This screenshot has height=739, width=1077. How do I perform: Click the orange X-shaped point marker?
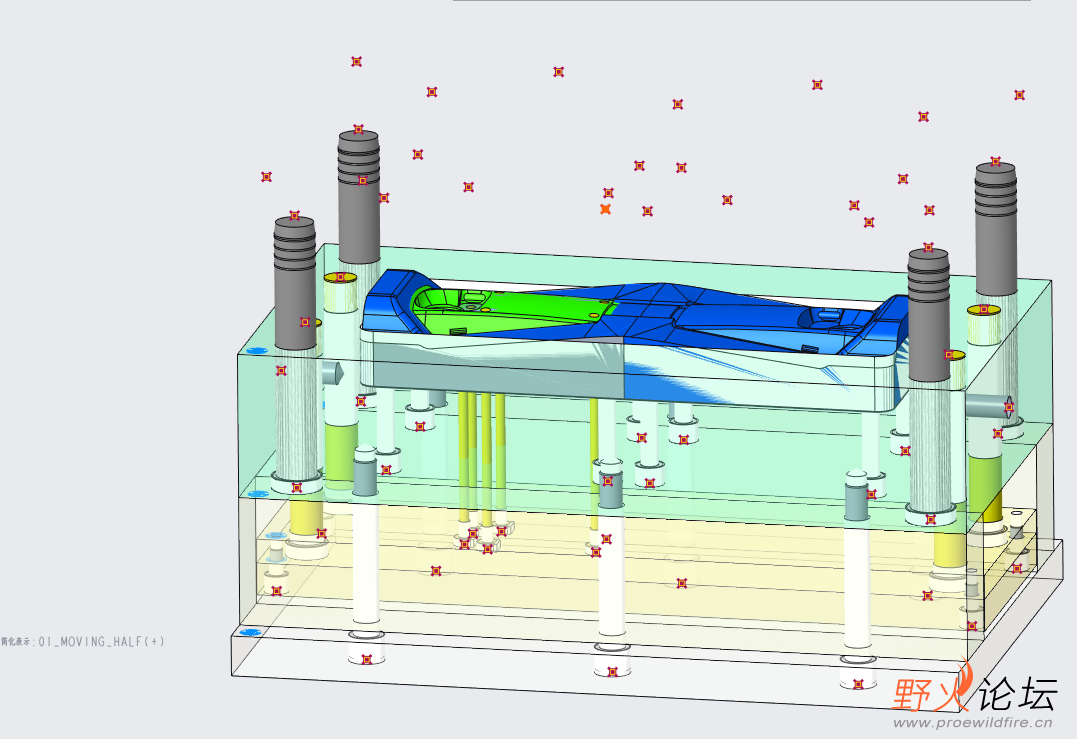(605, 209)
